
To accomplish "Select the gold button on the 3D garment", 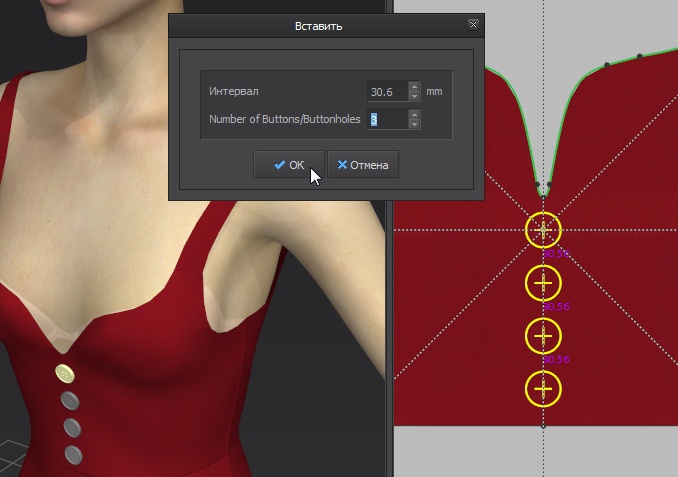I will click(65, 374).
